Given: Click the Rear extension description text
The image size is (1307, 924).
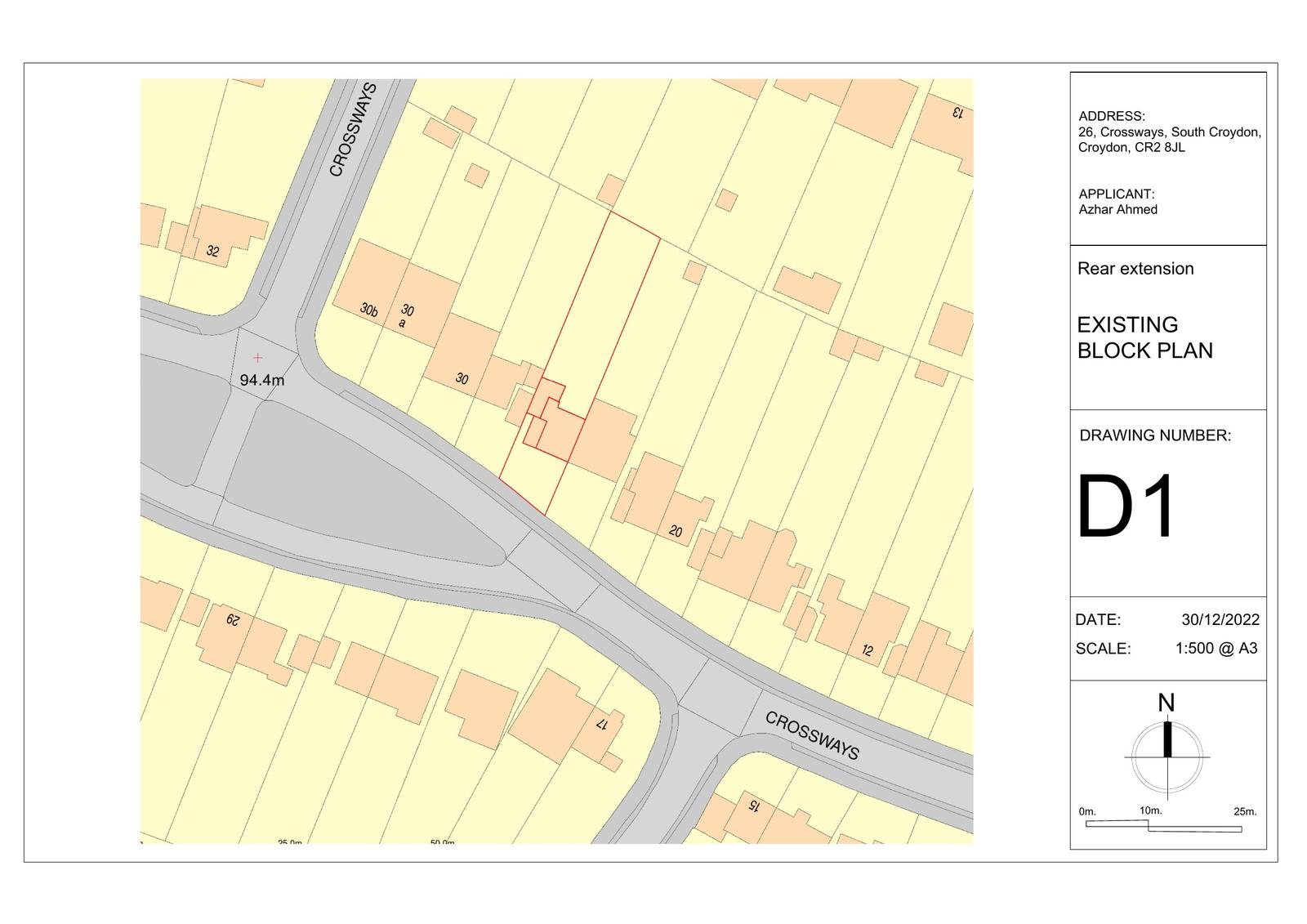Looking at the screenshot, I should coord(1135,269).
